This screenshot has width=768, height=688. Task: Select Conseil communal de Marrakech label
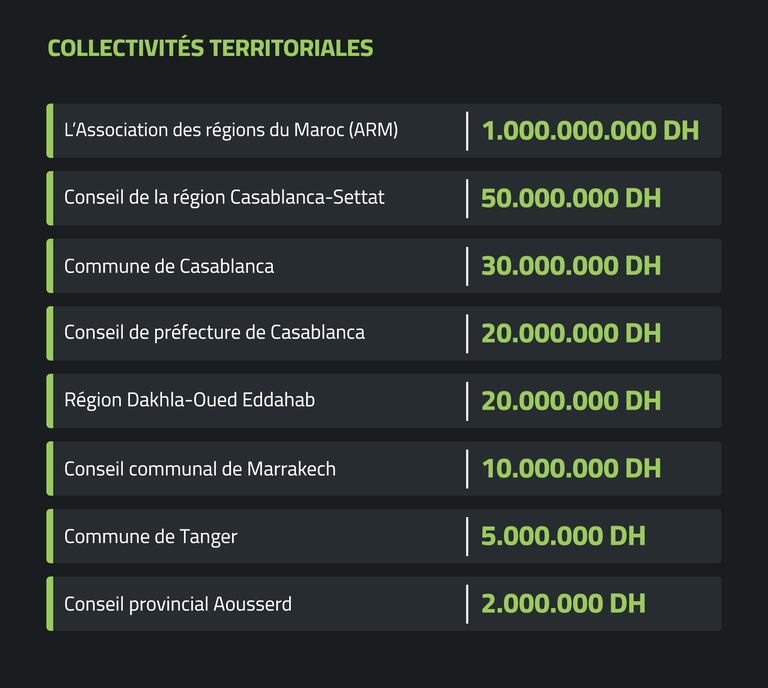coord(200,468)
